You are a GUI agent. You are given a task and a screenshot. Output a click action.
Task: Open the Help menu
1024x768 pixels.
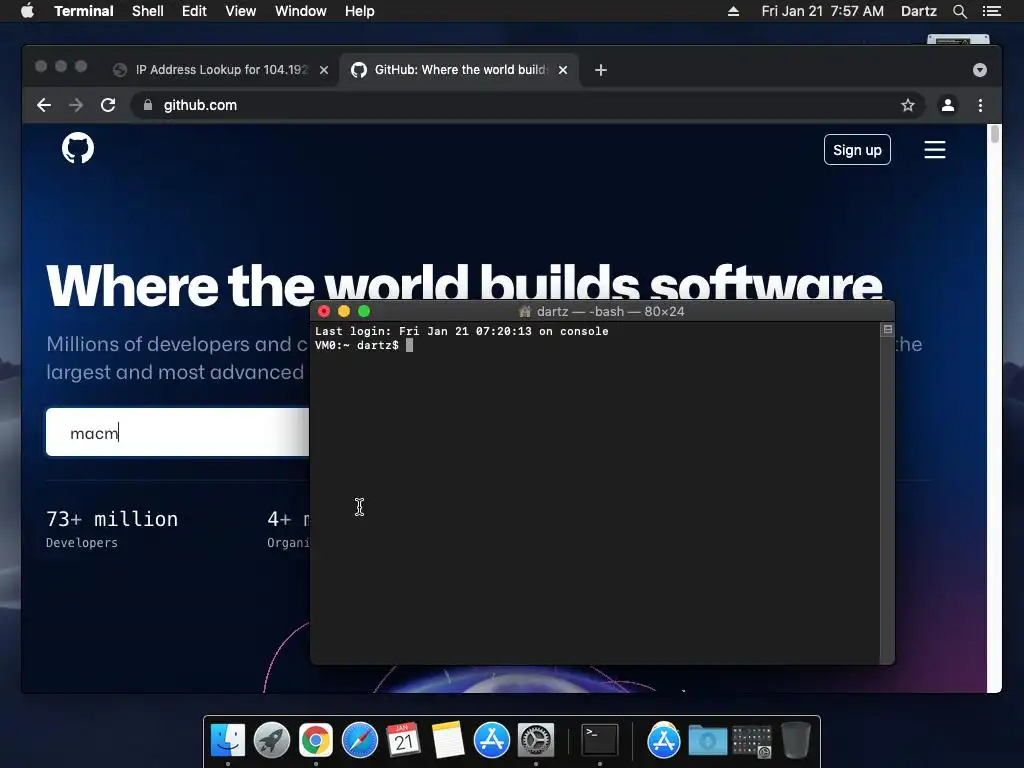click(x=359, y=11)
